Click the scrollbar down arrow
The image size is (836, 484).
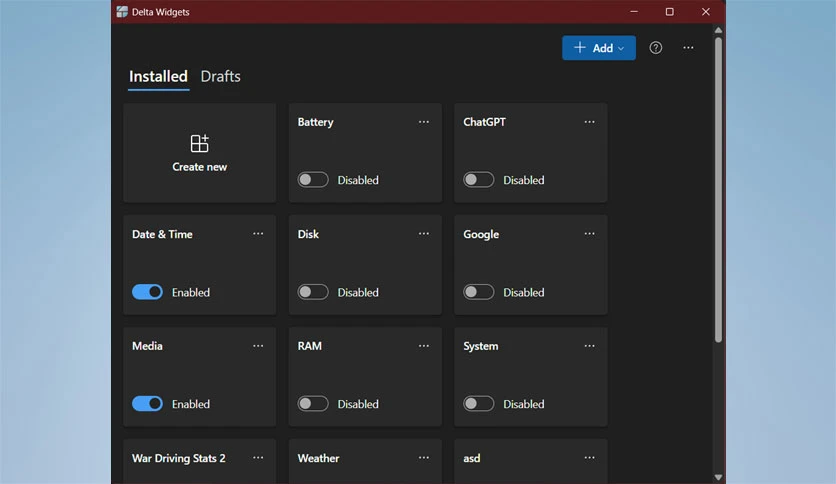(x=718, y=477)
